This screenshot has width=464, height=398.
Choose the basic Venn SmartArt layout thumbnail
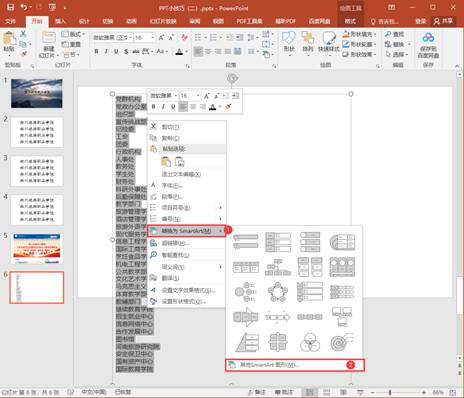point(310,342)
